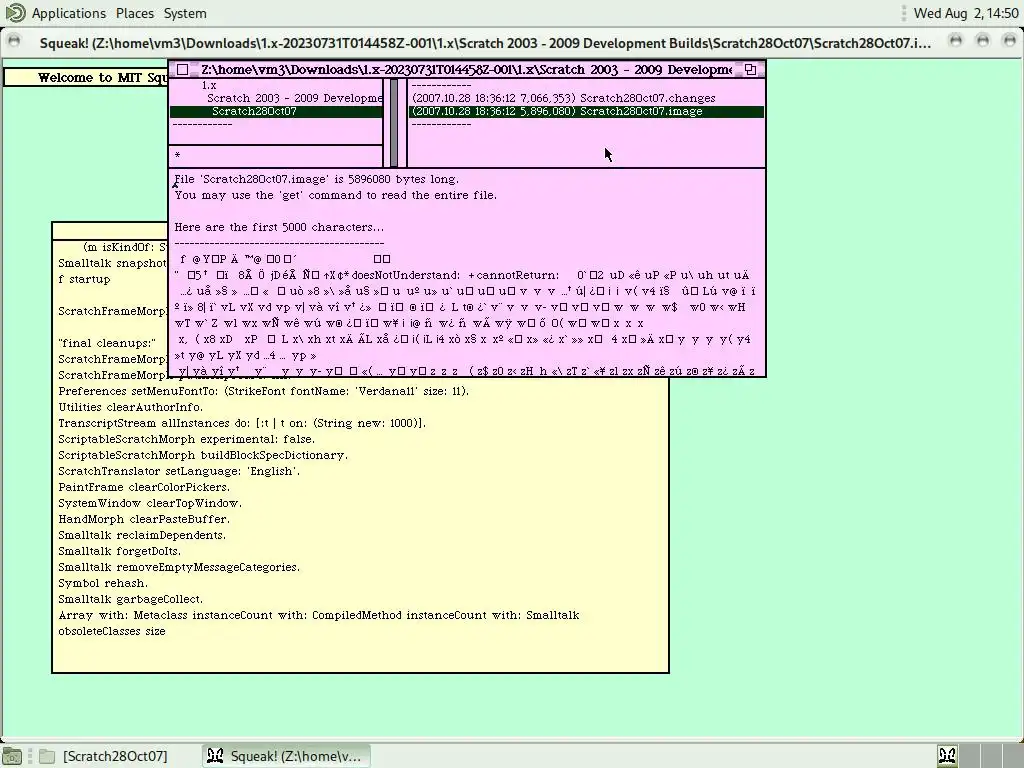Viewport: 1024px width, 768px height.
Task: Click the doesNotUnderstand: text in the file contents
Action: [406, 275]
